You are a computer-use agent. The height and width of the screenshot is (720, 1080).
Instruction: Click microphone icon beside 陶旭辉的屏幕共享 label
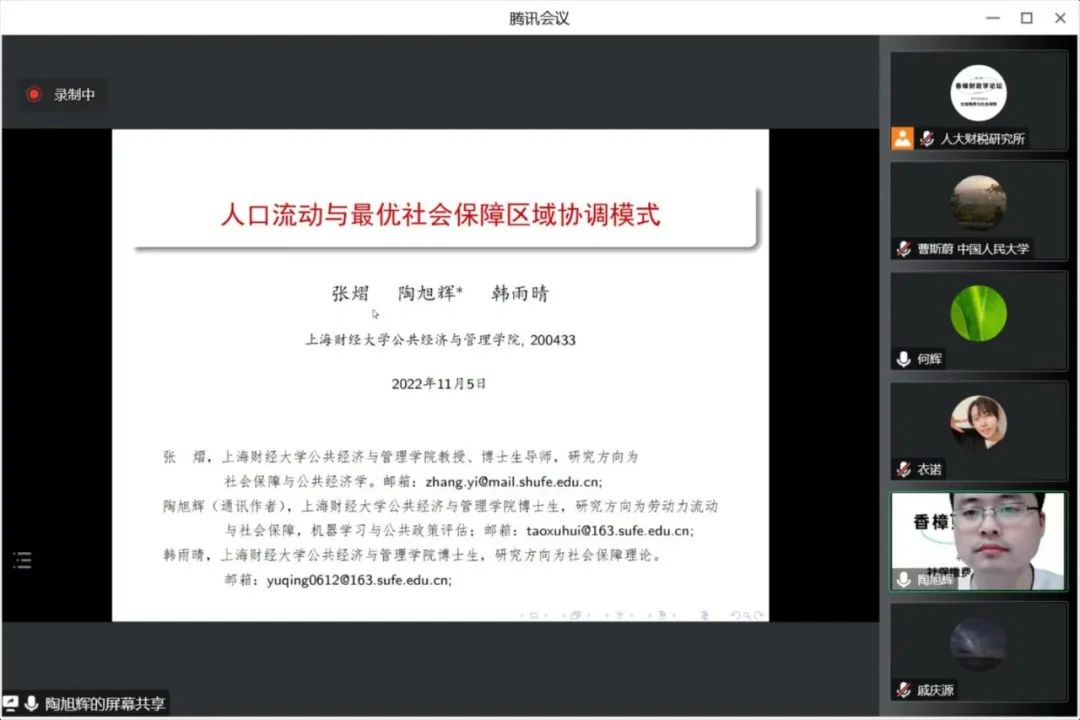click(x=31, y=703)
